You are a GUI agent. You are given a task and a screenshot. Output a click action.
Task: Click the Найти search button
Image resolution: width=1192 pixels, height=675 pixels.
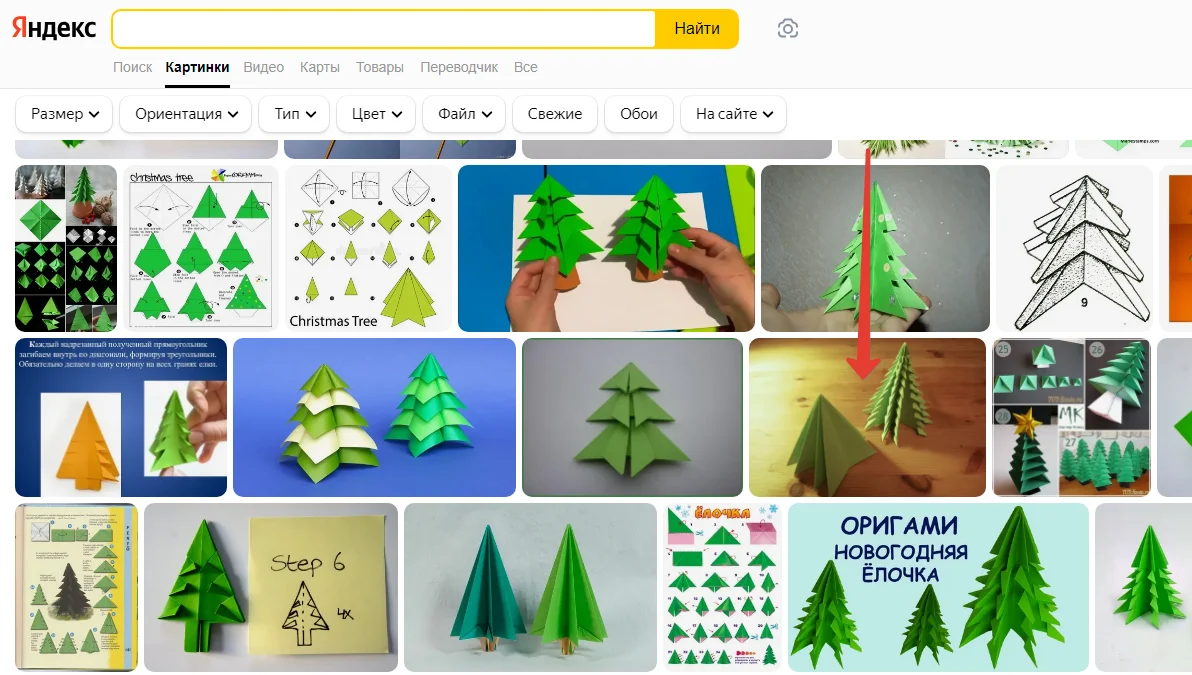click(x=696, y=29)
